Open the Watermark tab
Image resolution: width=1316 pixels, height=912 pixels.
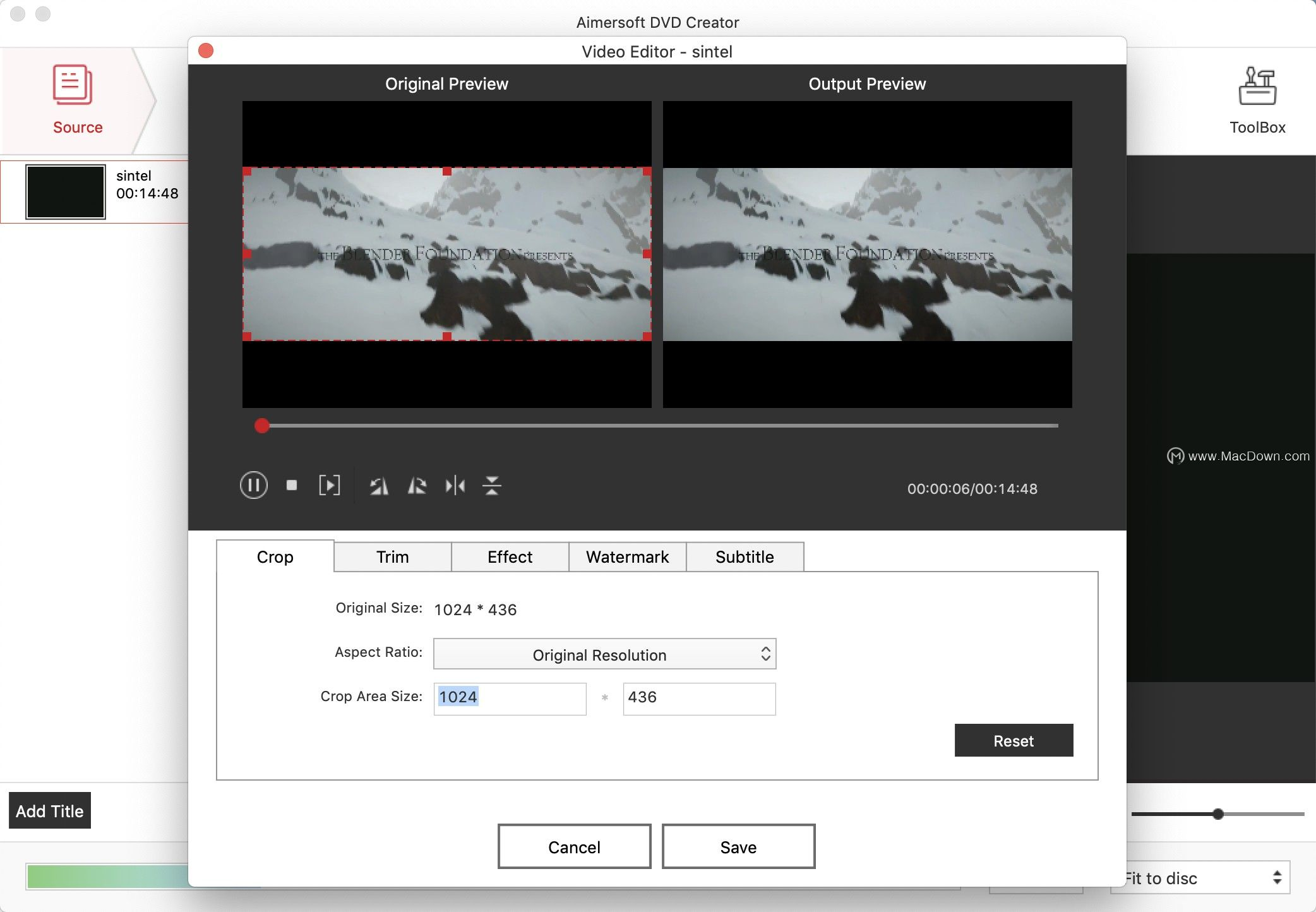pyautogui.click(x=627, y=556)
